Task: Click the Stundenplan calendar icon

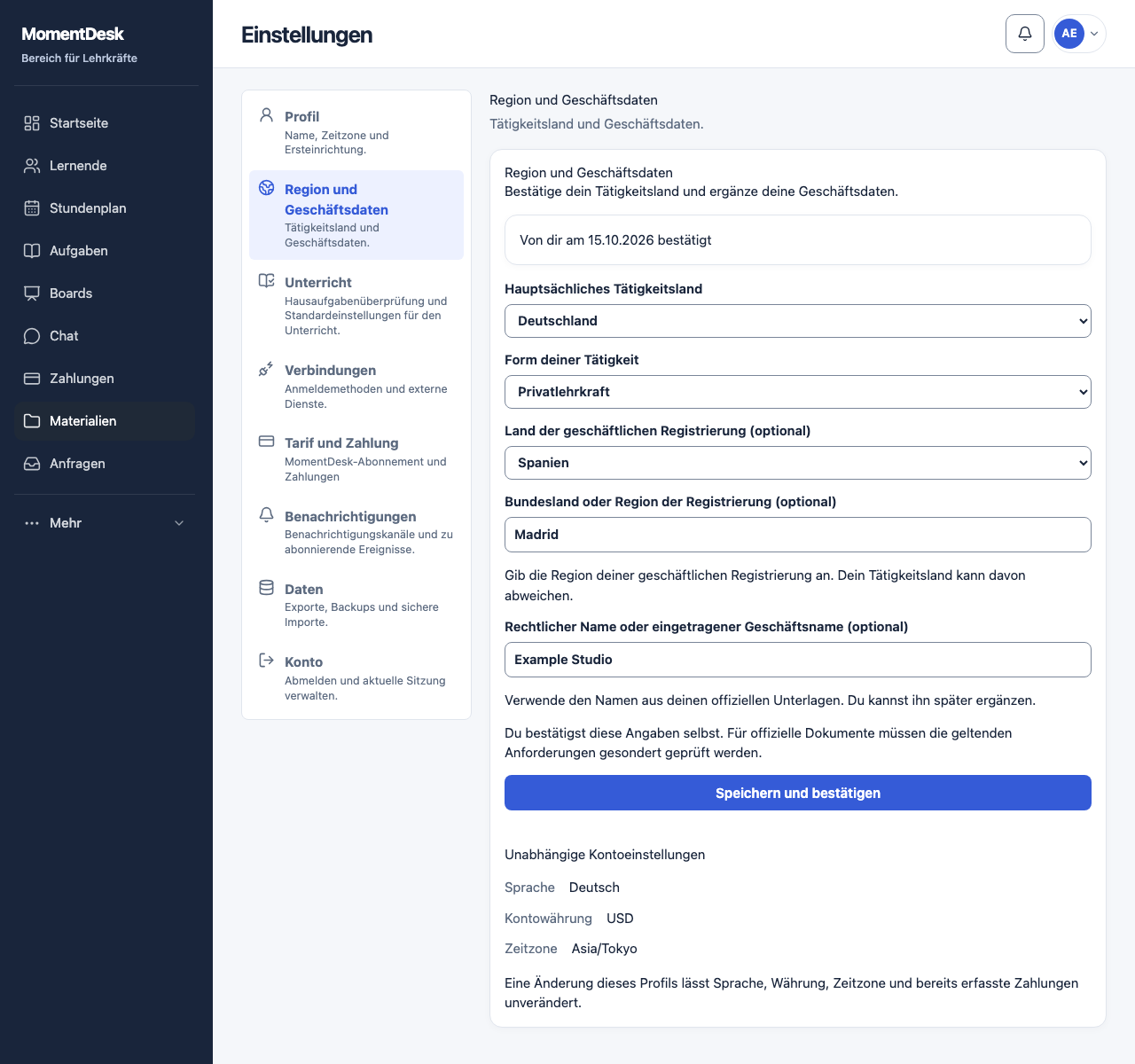Action: 32,208
